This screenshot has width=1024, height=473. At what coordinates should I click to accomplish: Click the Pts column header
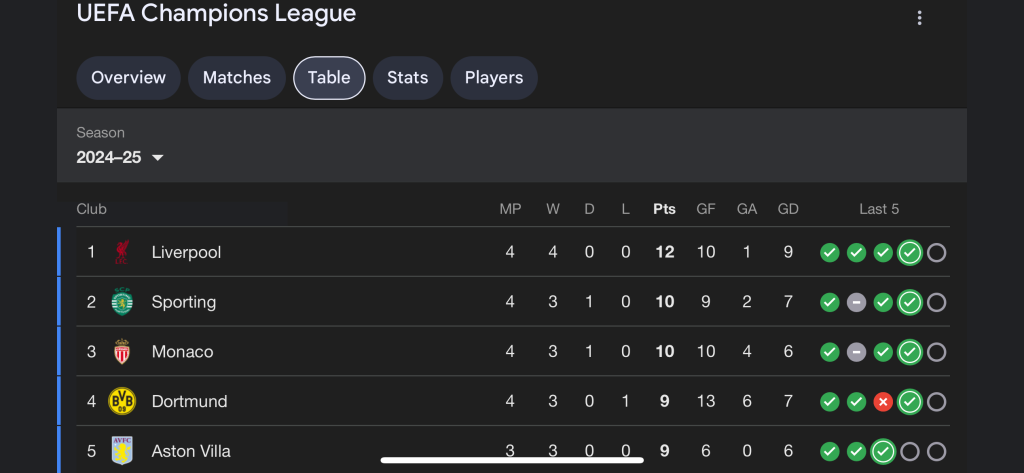664,209
